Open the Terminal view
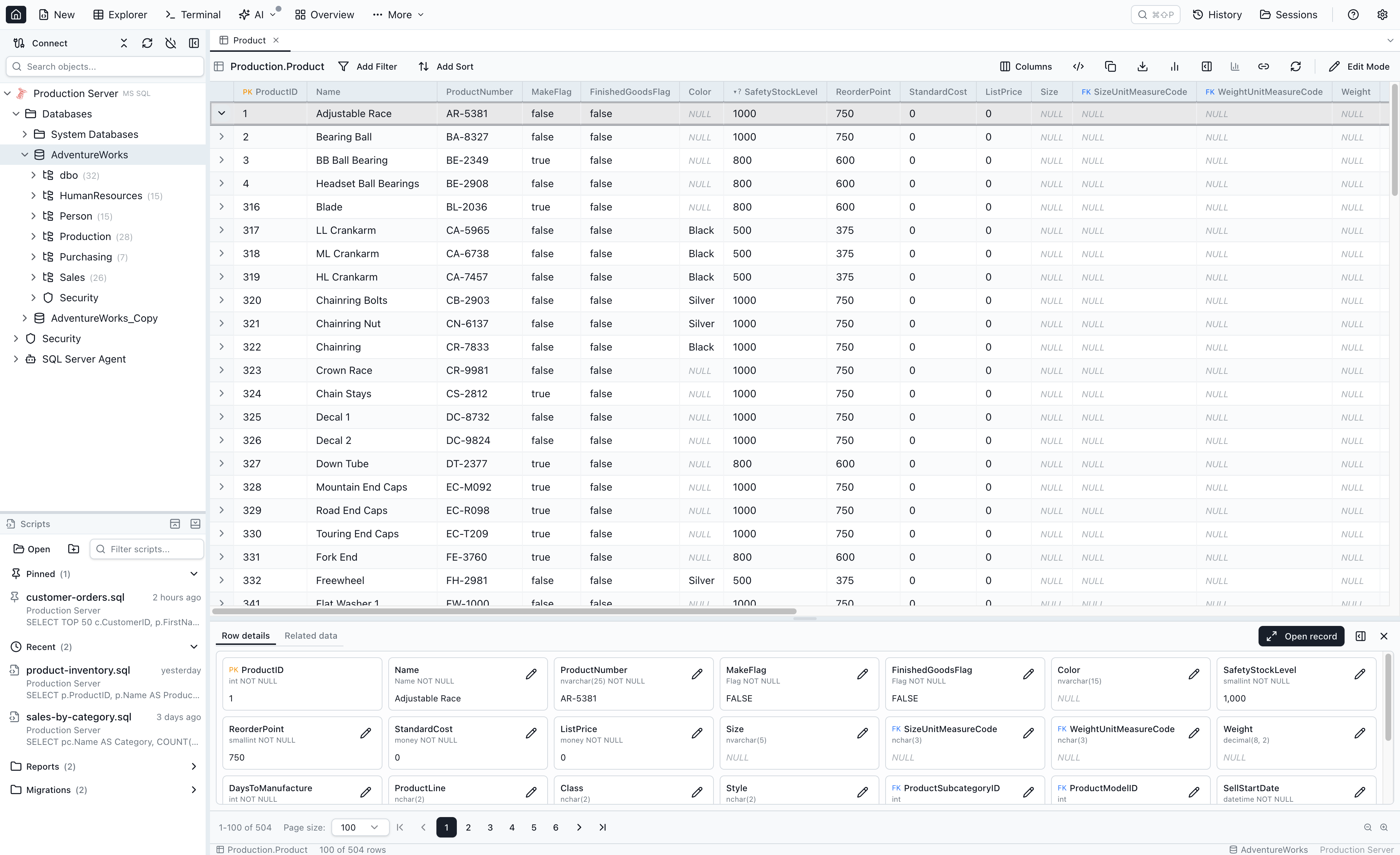Image resolution: width=1400 pixels, height=855 pixels. point(192,15)
